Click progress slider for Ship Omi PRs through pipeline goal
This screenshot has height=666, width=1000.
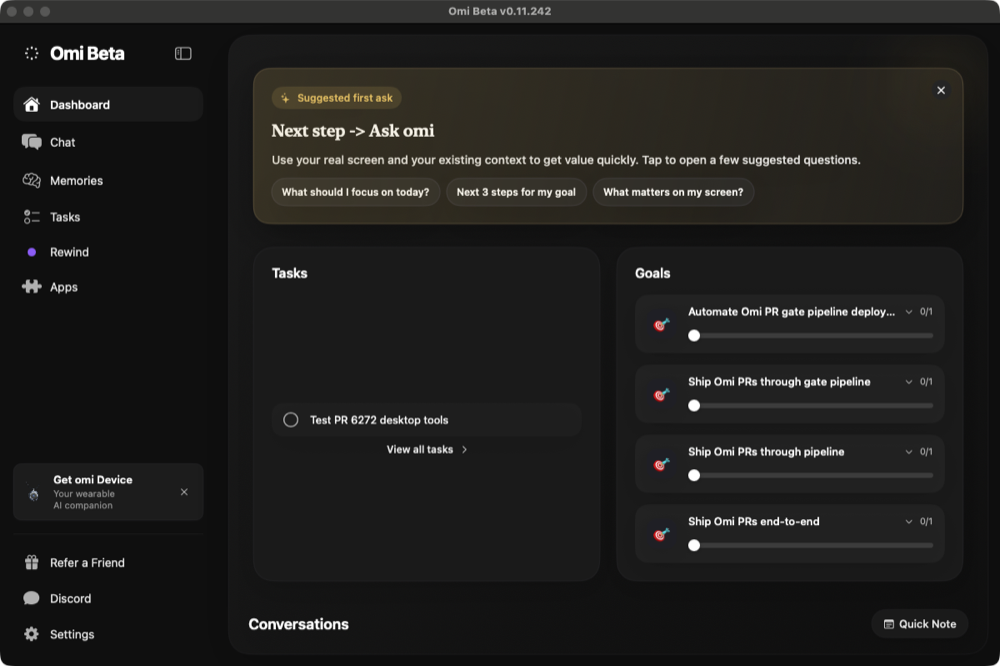click(x=811, y=475)
